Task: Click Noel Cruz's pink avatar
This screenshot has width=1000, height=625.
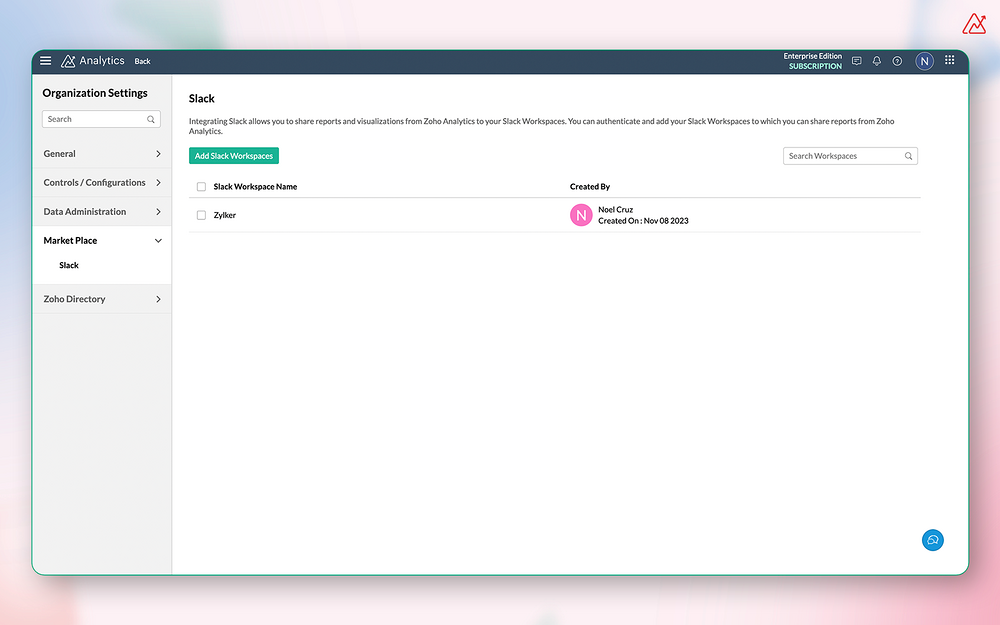Action: pos(581,216)
